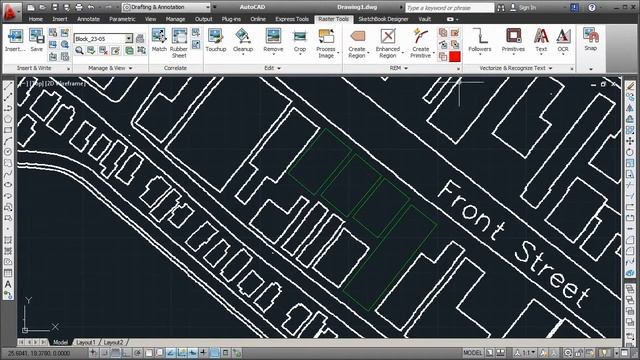Viewport: 640px width, 360px height.
Task: Click the magnifier zoom-to-image icon
Action: coord(79,51)
